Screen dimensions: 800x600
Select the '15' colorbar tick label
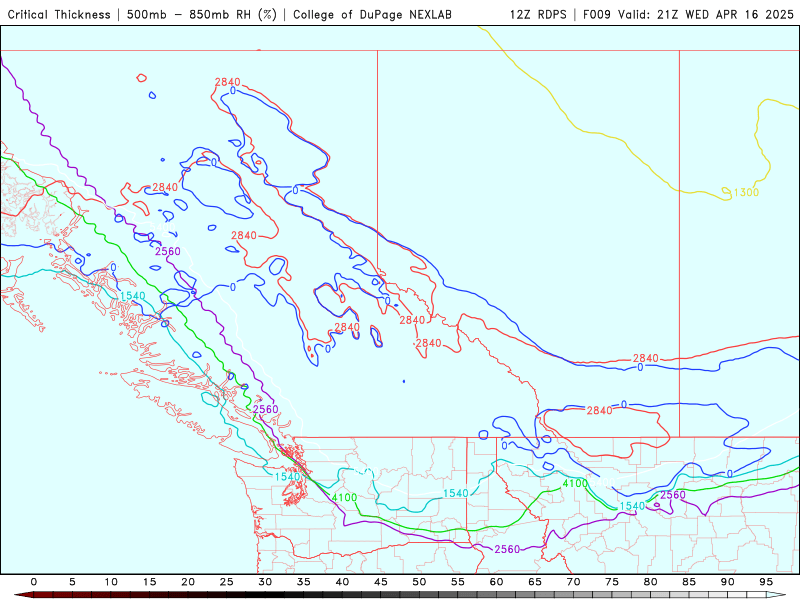(149, 582)
